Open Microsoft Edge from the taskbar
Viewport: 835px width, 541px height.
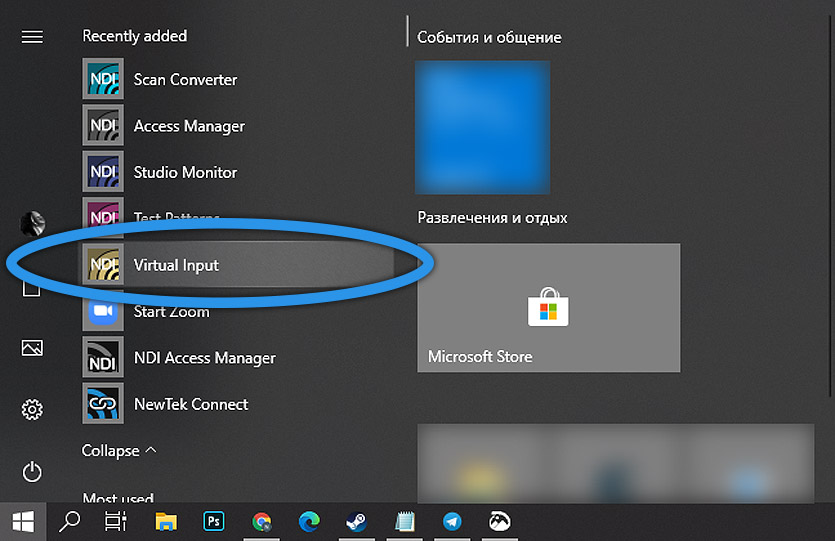pyautogui.click(x=309, y=521)
